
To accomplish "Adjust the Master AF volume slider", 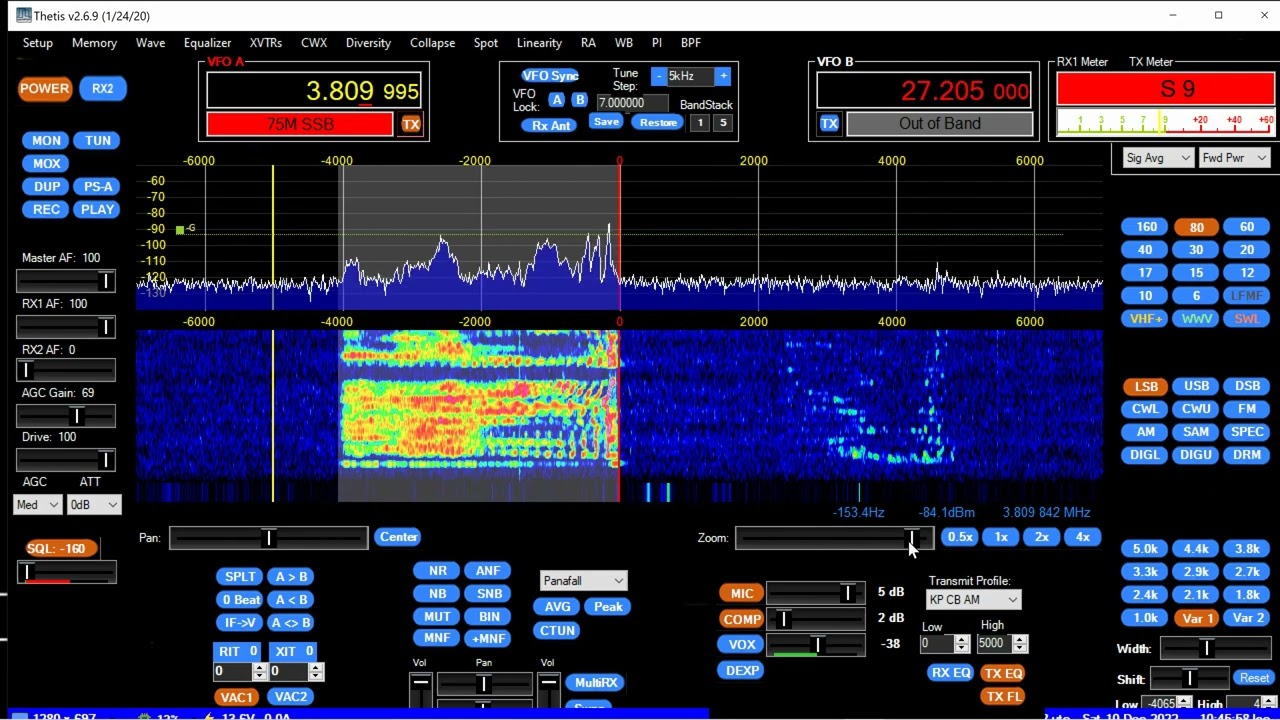I will [x=66, y=281].
